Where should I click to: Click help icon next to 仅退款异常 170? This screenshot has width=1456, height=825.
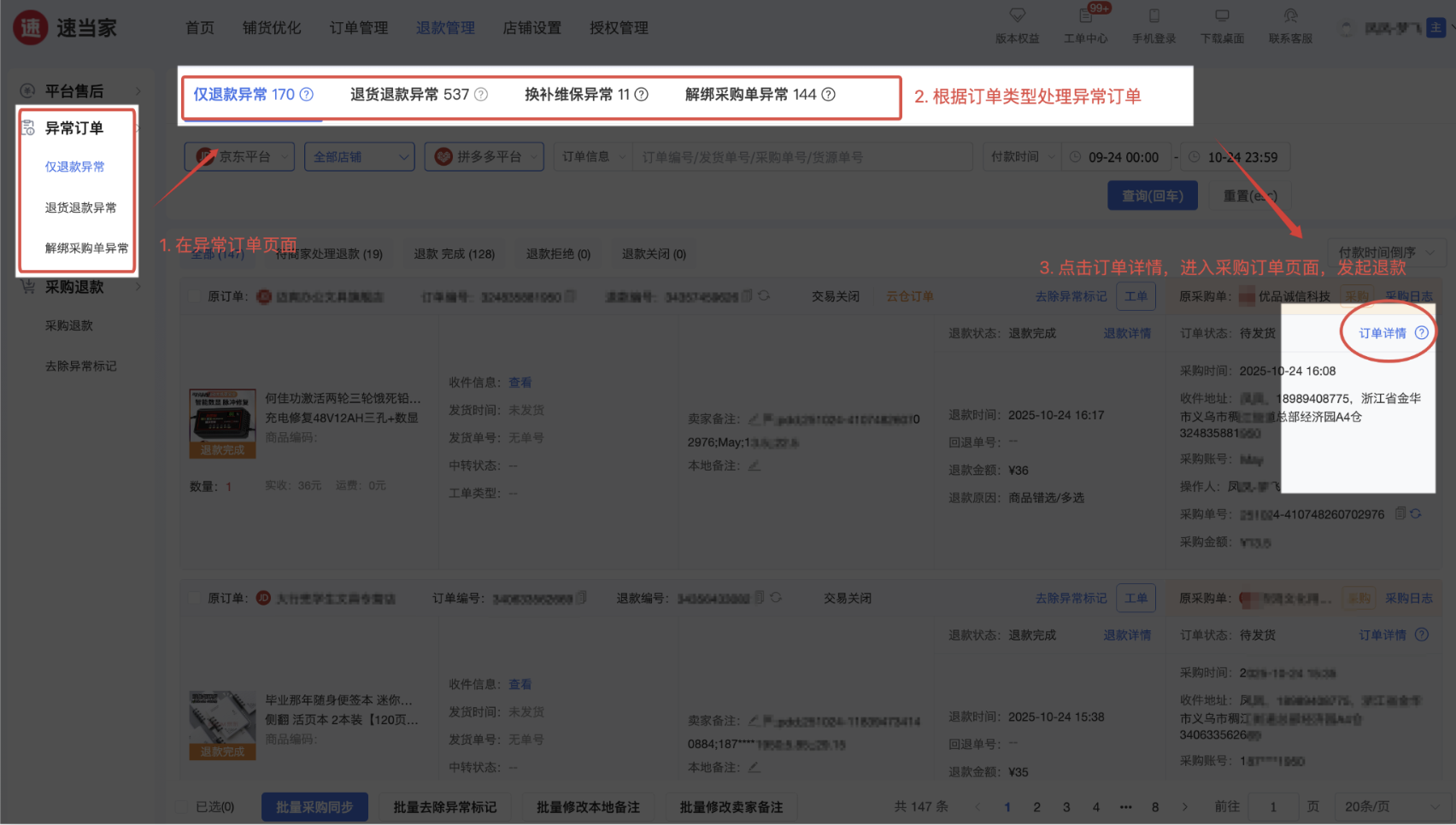click(307, 95)
